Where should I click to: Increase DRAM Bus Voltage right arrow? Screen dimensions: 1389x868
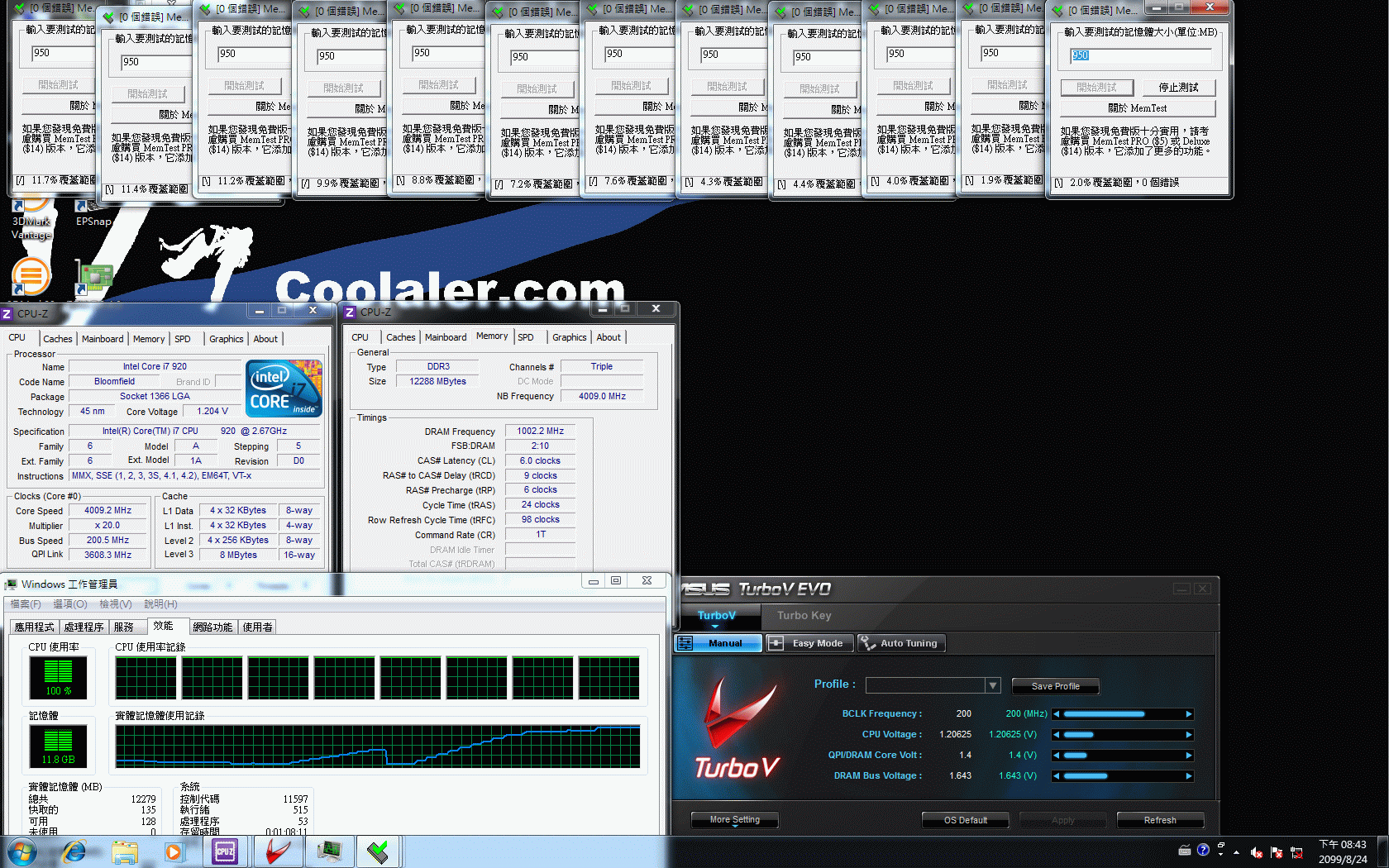click(1189, 776)
